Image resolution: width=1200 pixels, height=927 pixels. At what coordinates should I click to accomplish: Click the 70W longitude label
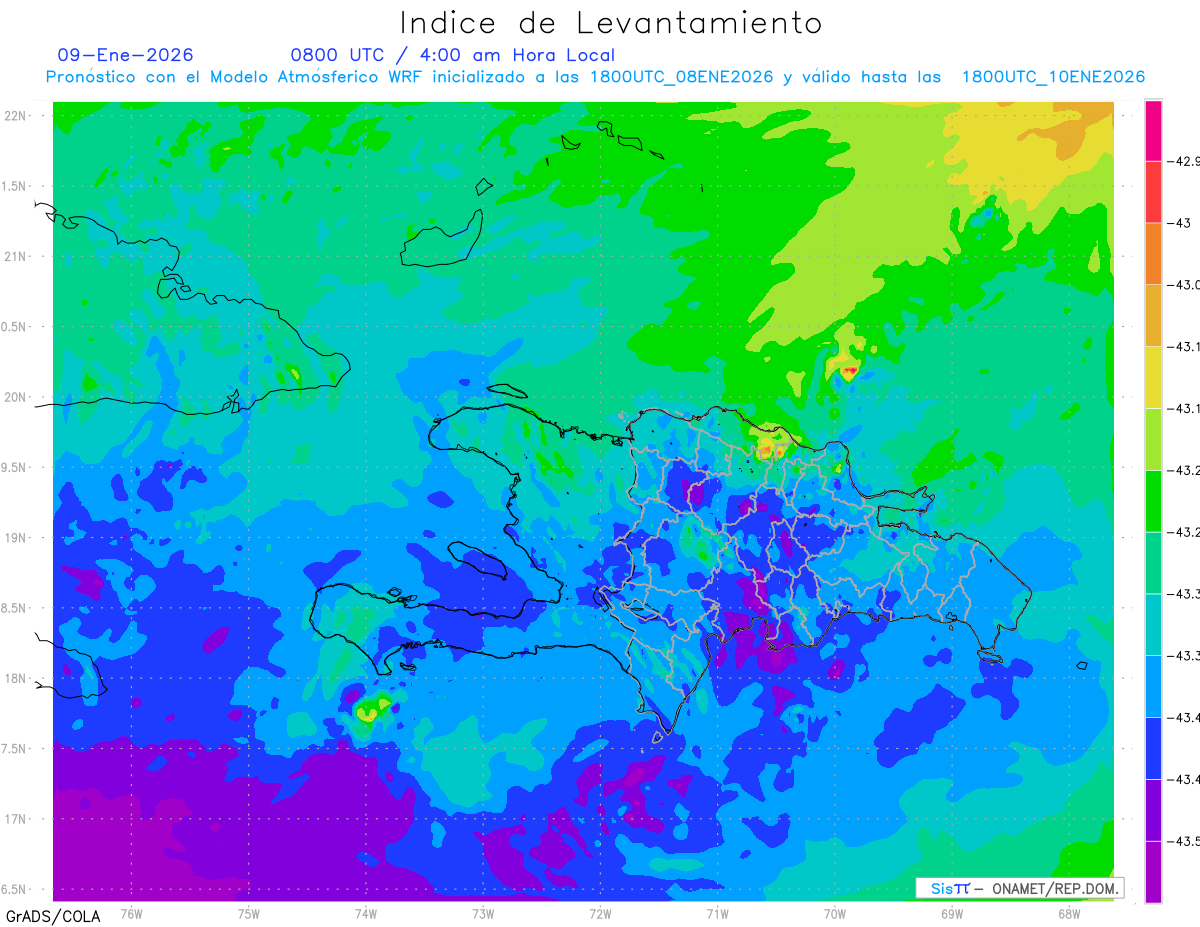point(835,913)
